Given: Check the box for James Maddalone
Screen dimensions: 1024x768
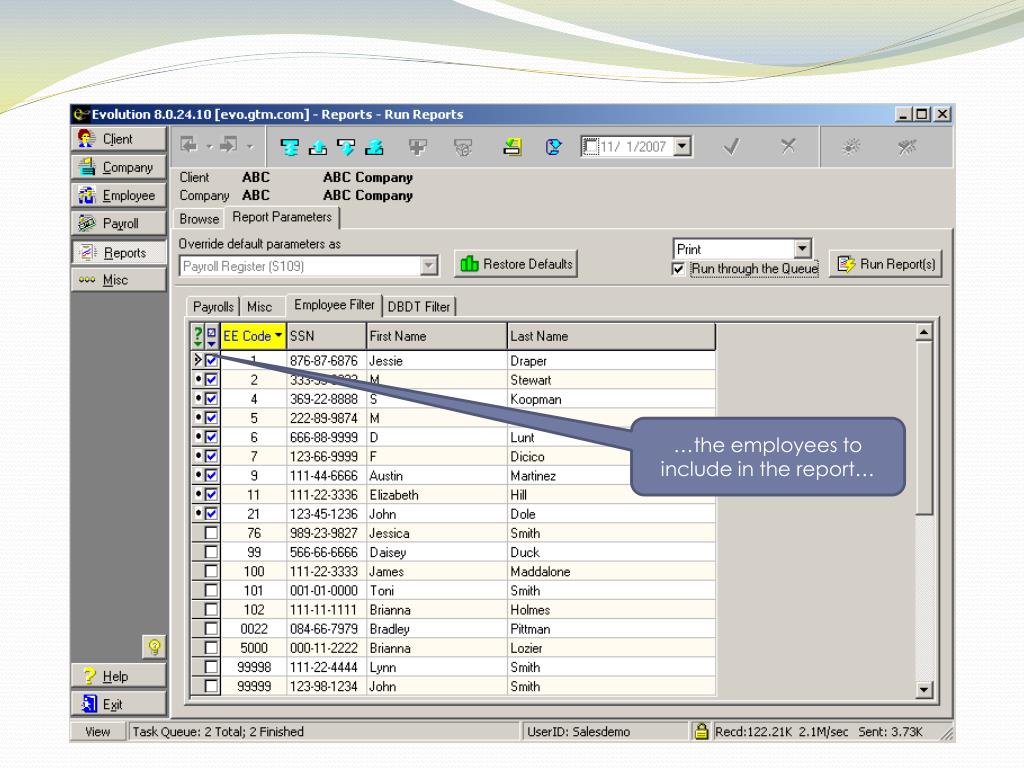Looking at the screenshot, I should pyautogui.click(x=211, y=571).
